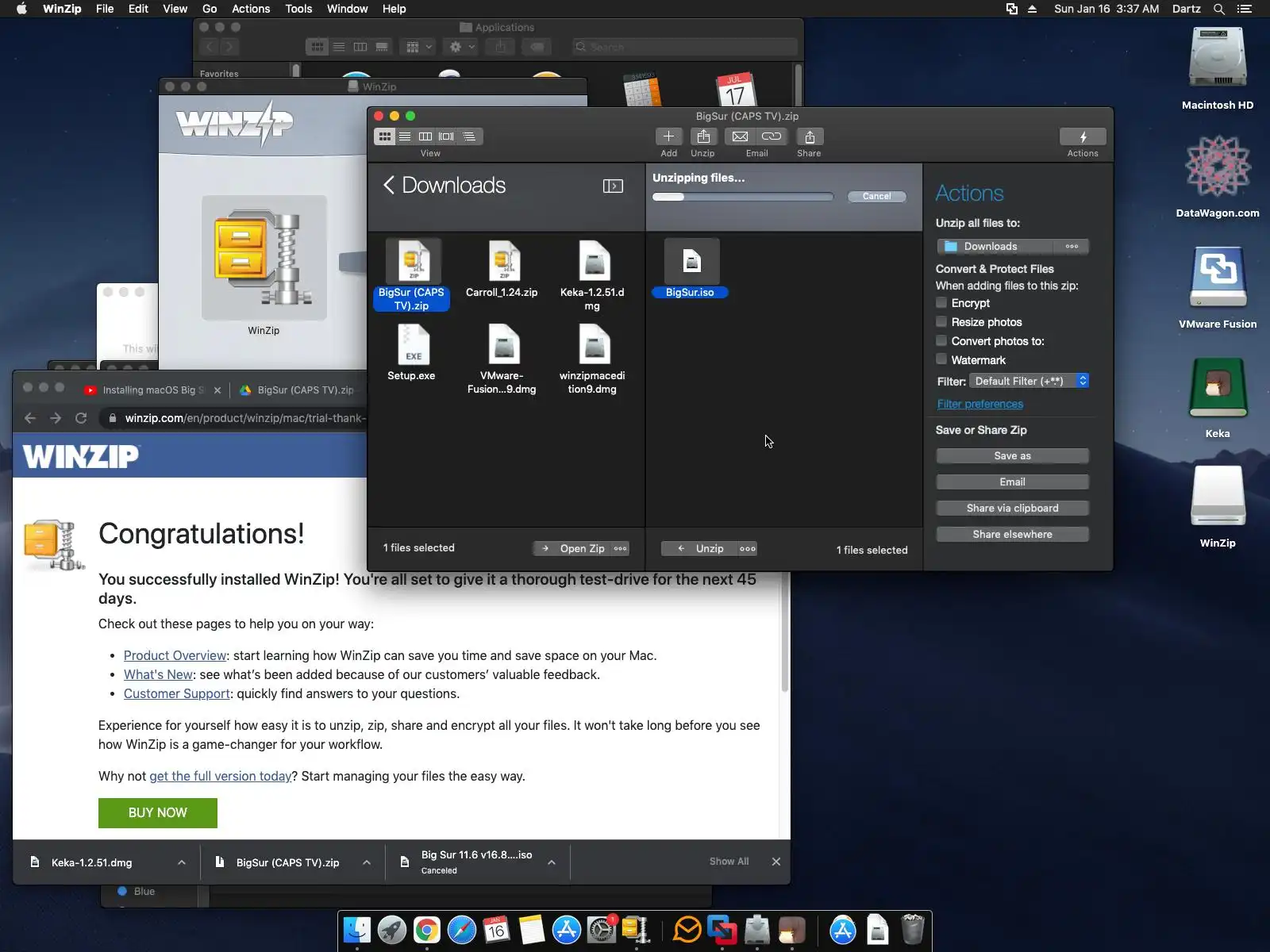Click the BUY NOW button
Image resolution: width=1270 pixels, height=952 pixels.
click(158, 813)
